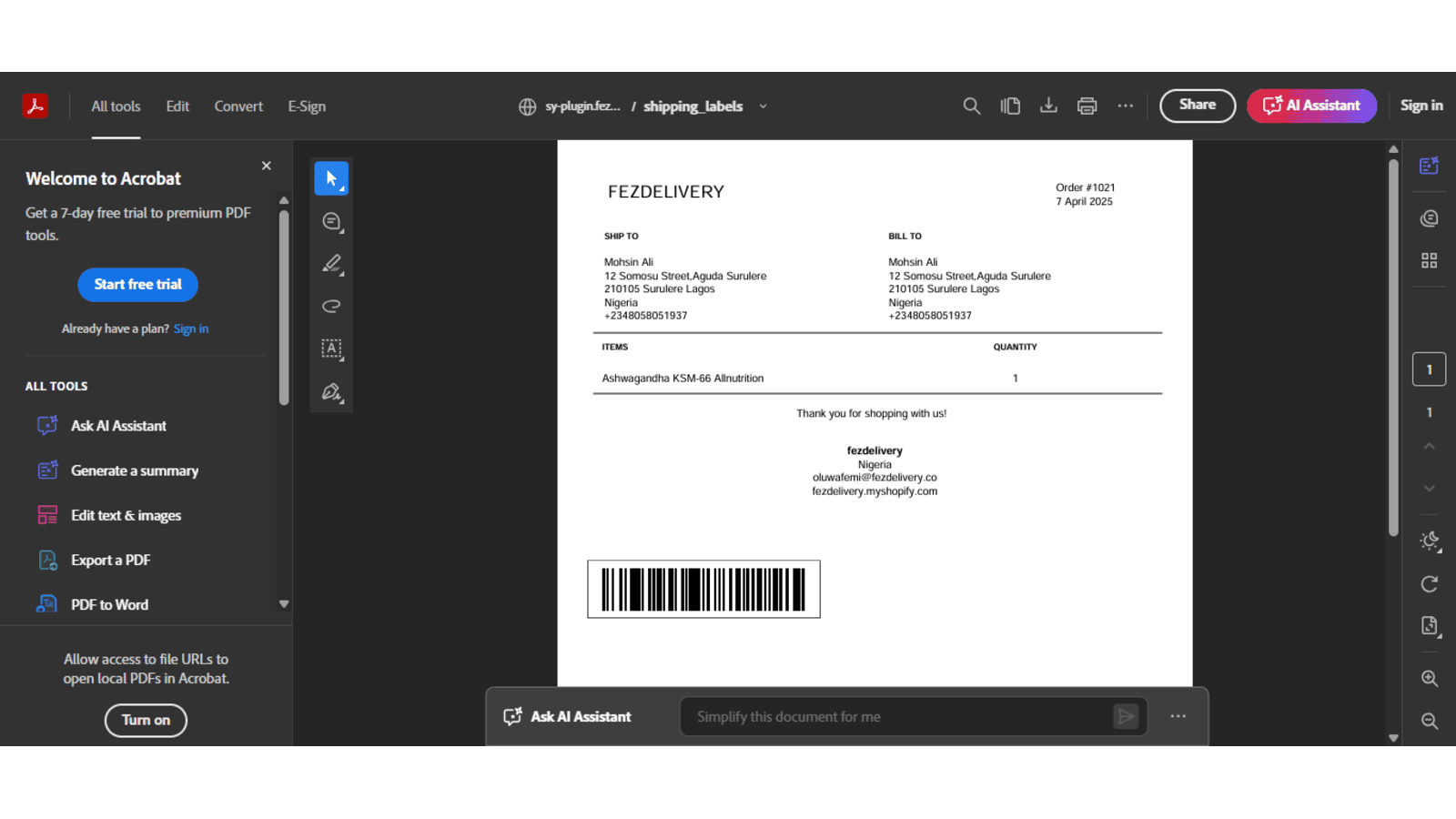Send the AI Assistant prompt with arrow icon
Screen dimensions: 1456x819
1126,717
